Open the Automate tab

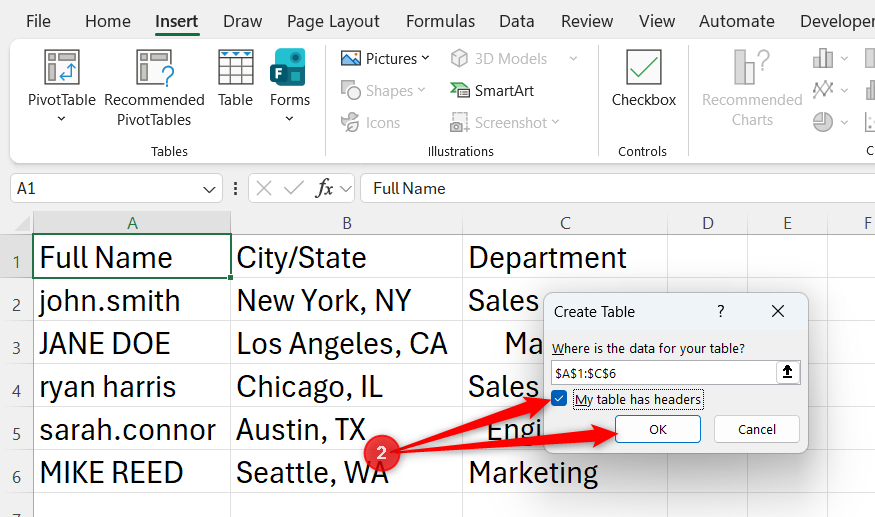point(737,21)
